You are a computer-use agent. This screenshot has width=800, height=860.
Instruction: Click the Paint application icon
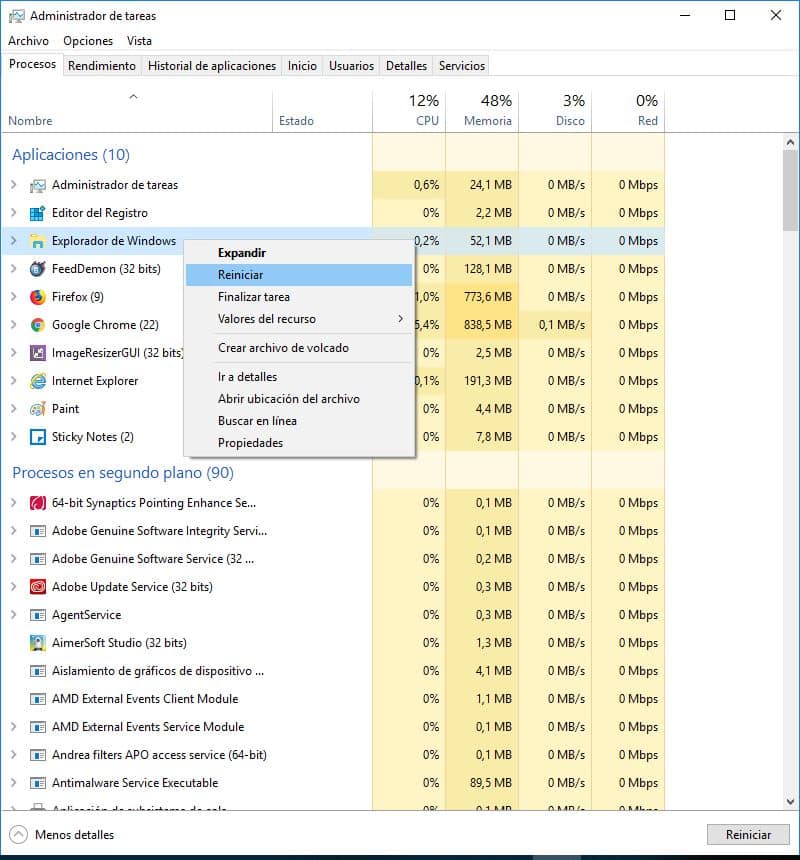(38, 409)
